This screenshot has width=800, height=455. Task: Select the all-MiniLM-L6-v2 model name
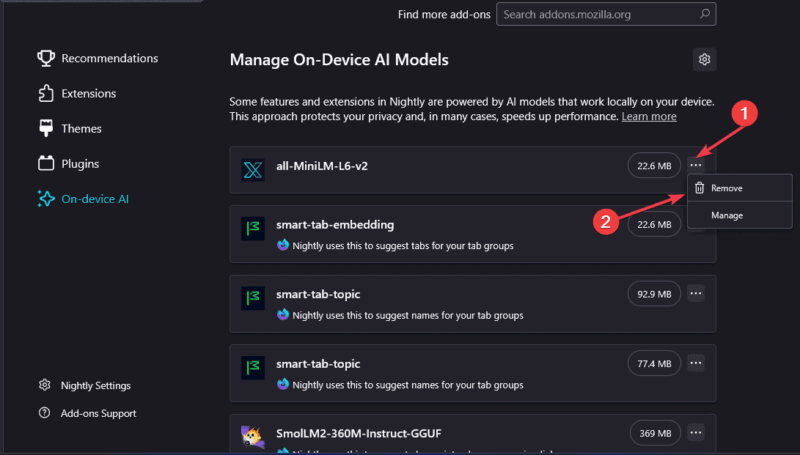coord(322,166)
